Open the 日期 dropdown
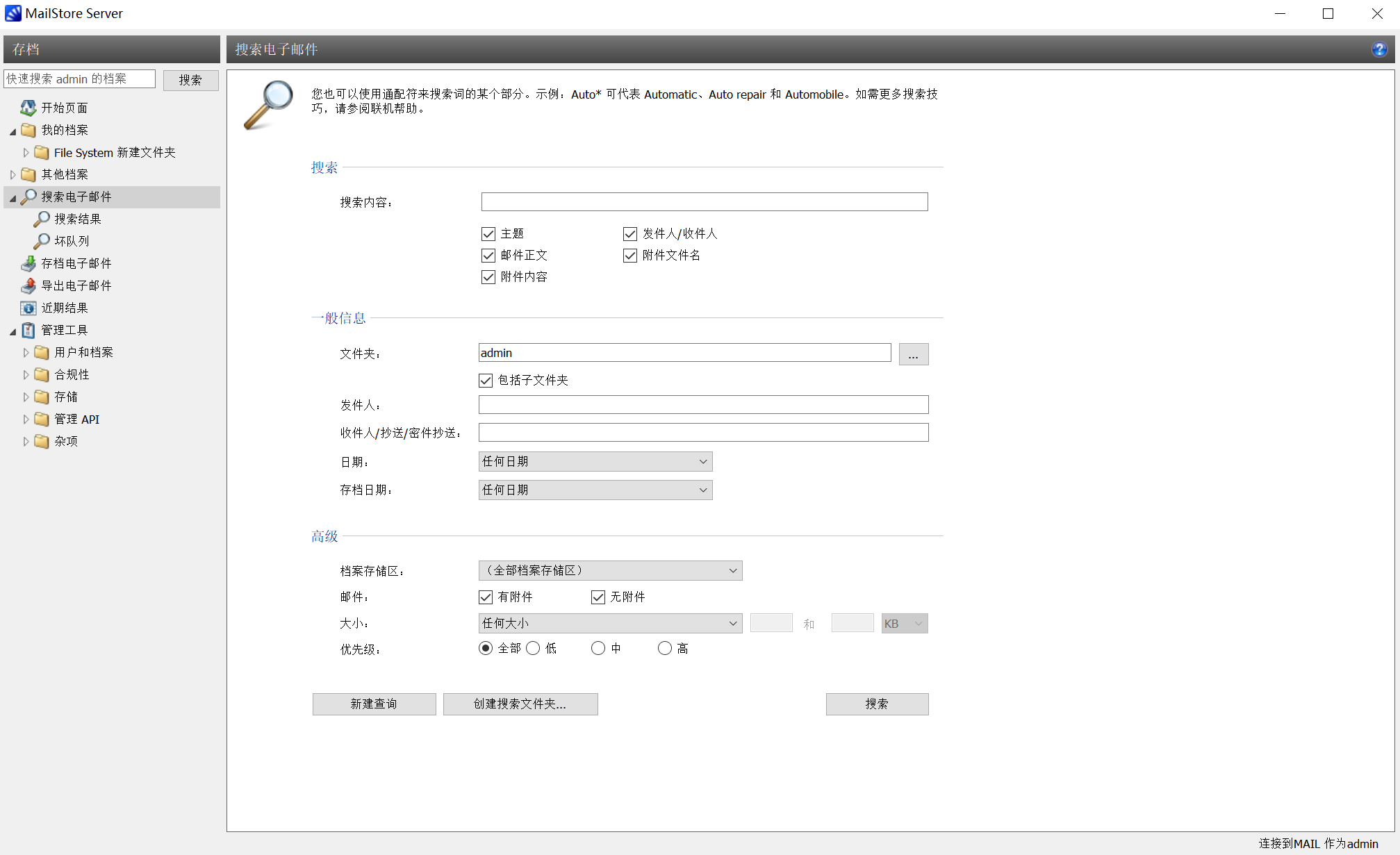Screen dimensions: 1400x855 pyautogui.click(x=595, y=462)
